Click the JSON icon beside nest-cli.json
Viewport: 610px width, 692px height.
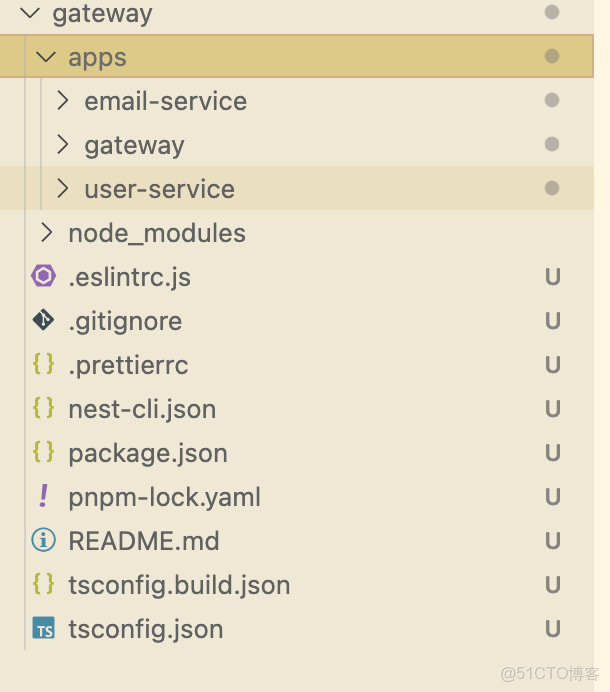43,409
